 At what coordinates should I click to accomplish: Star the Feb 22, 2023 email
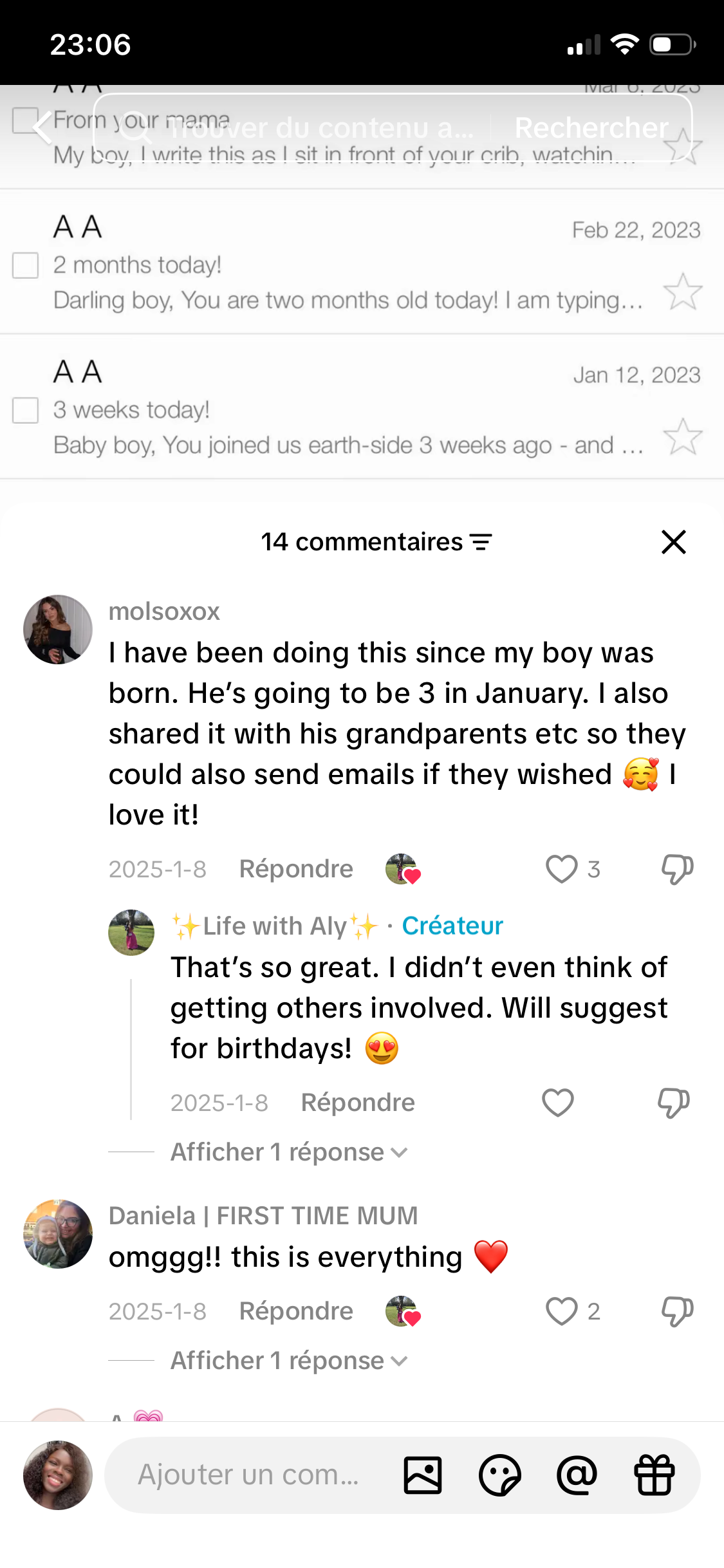(x=682, y=292)
